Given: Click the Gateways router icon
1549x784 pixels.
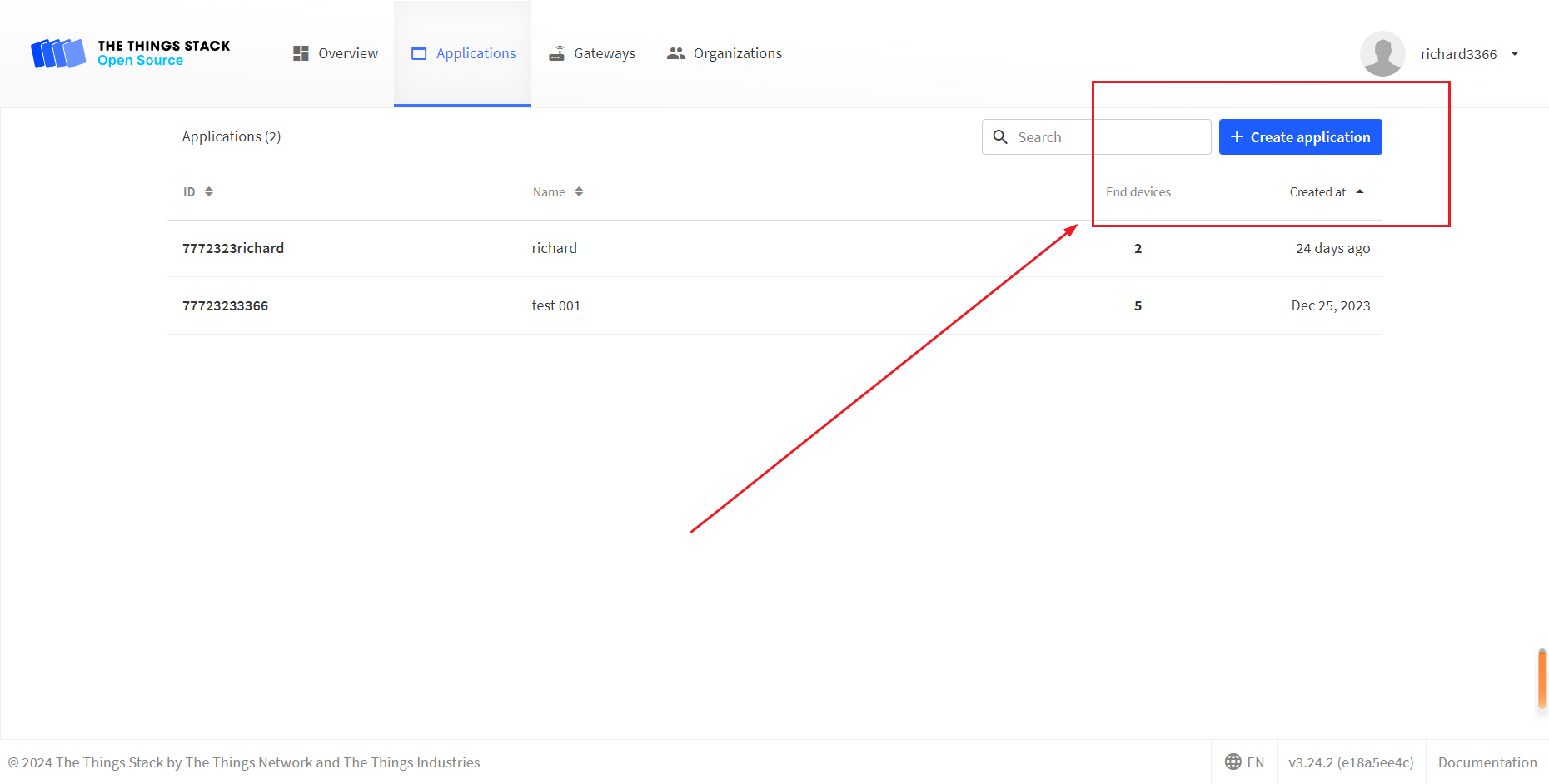Looking at the screenshot, I should [556, 53].
